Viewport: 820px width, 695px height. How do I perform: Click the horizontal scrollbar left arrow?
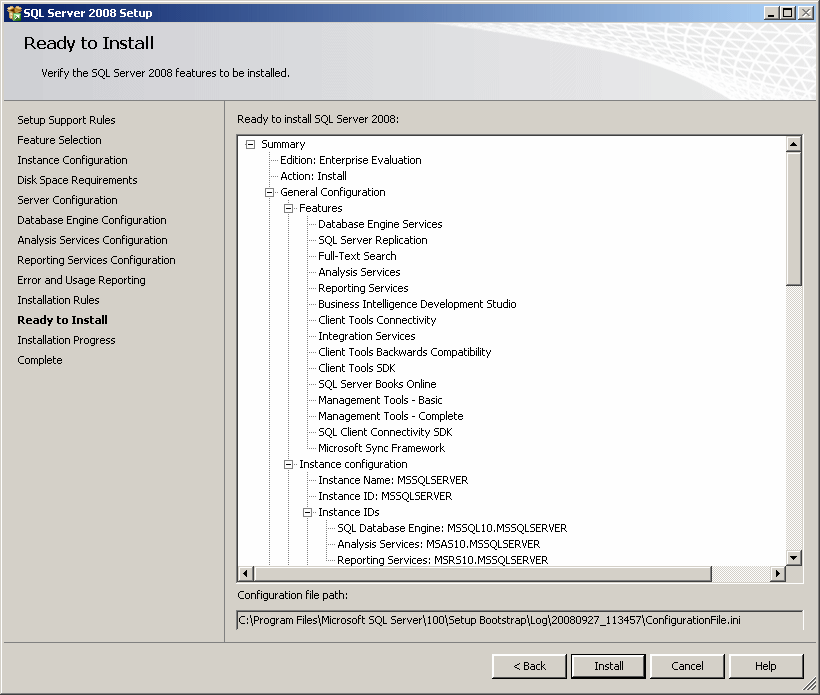point(246,574)
